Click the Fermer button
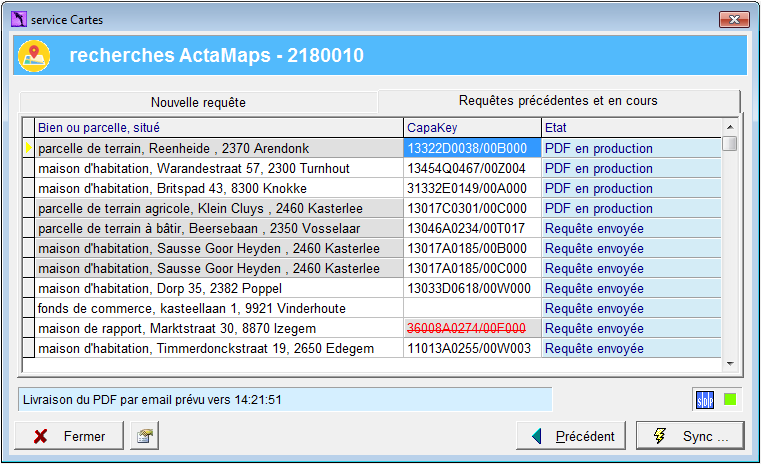The height and width of the screenshot is (465, 763). (x=69, y=436)
